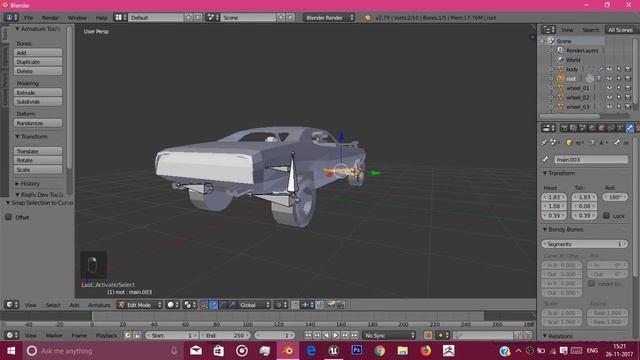Open the 3D viewport editor type selector
The image size is (640, 360).
pos(11,305)
